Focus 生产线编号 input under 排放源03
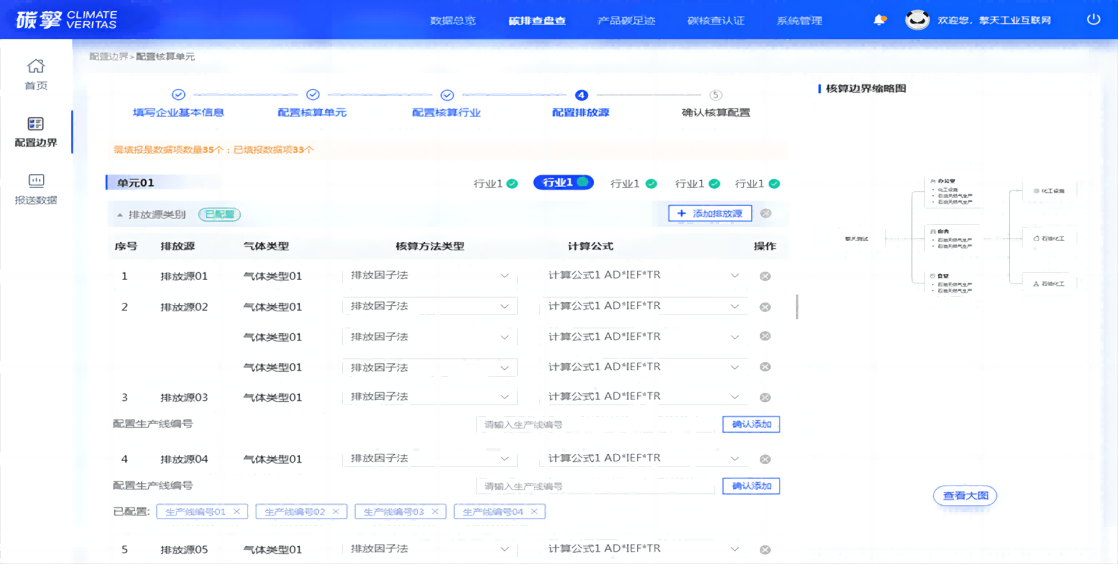Viewport: 1118px width, 564px height. 595,424
